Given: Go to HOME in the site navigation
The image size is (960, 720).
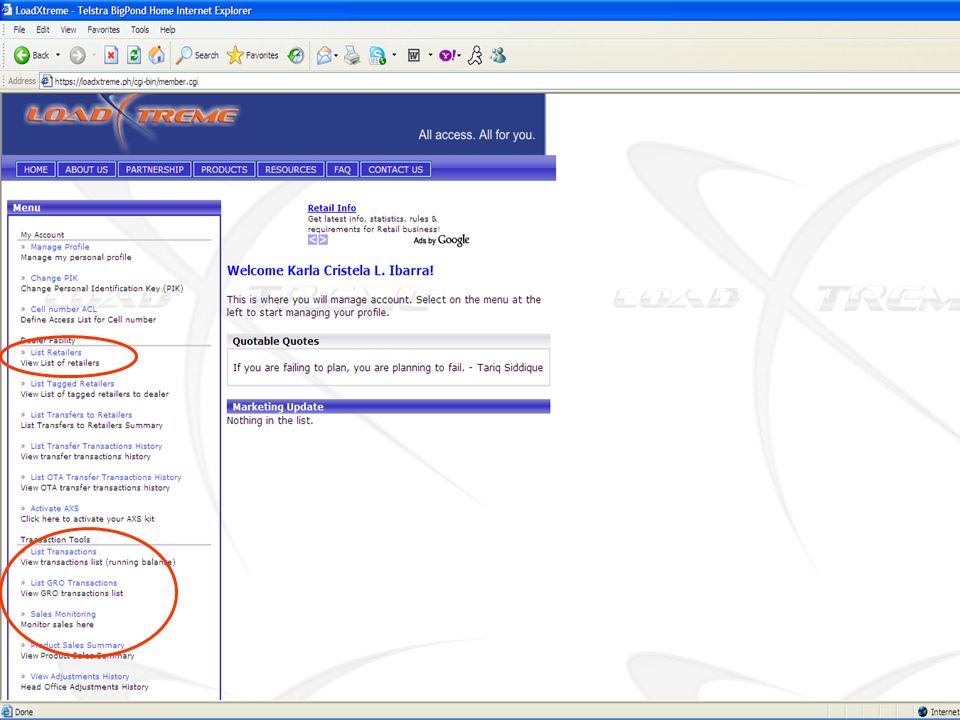Looking at the screenshot, I should tap(36, 170).
